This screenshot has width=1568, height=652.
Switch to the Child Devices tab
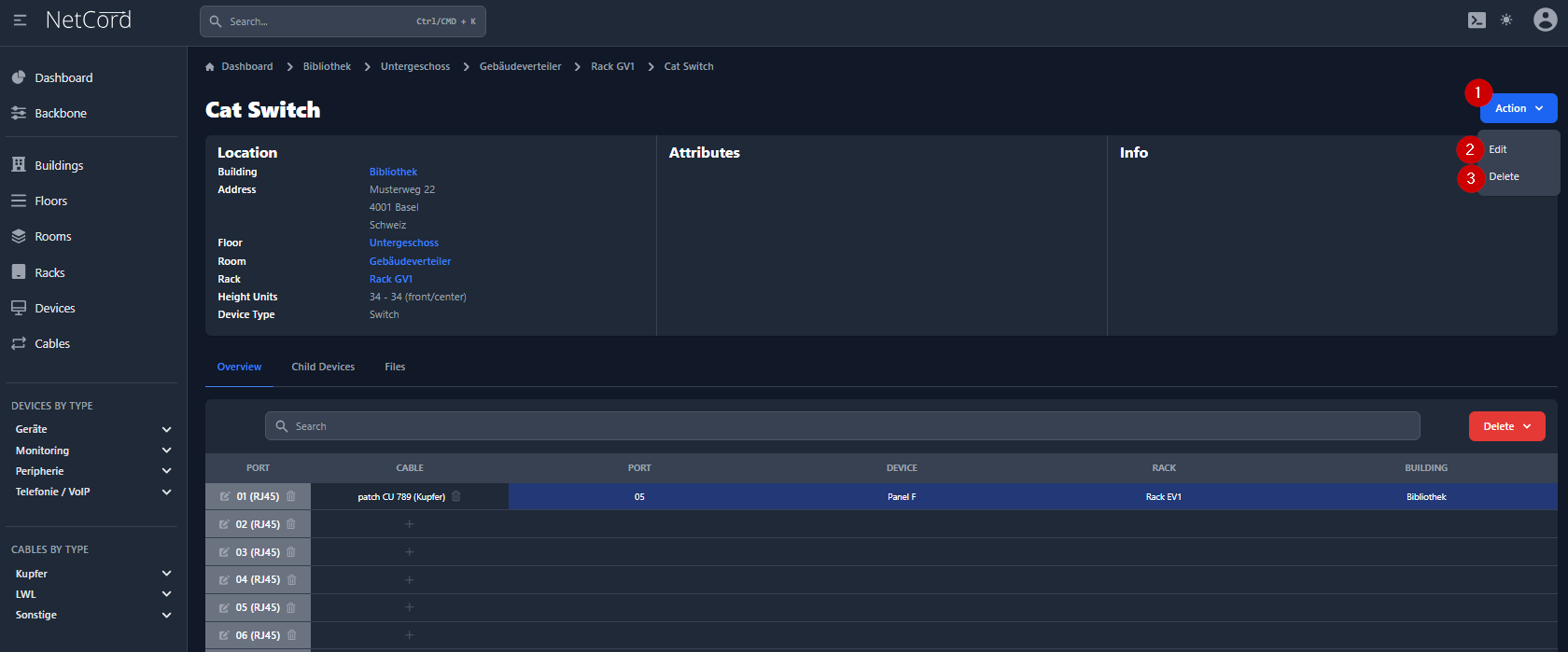click(x=323, y=368)
